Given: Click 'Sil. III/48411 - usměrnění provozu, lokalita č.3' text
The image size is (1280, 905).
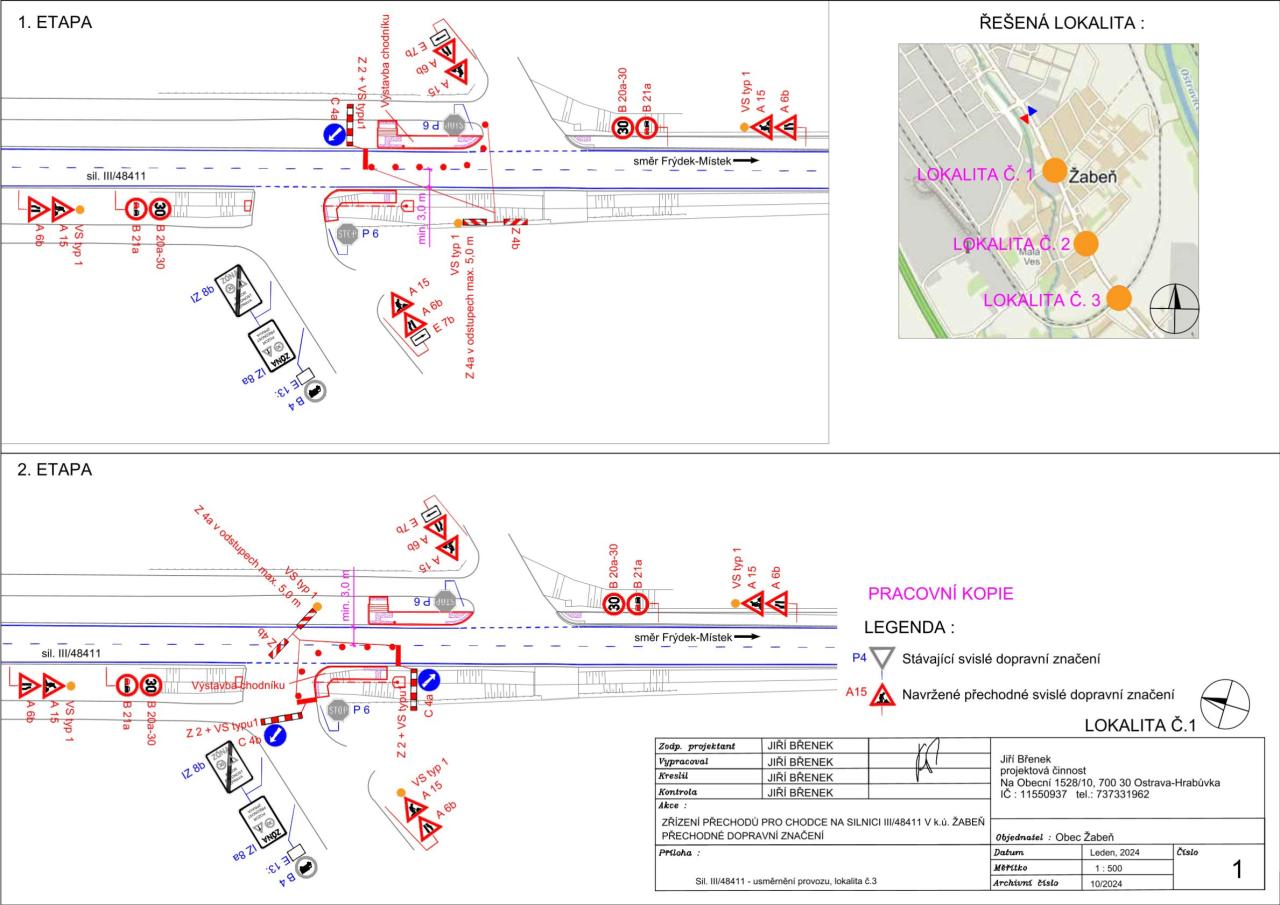Looking at the screenshot, I should point(787,883).
